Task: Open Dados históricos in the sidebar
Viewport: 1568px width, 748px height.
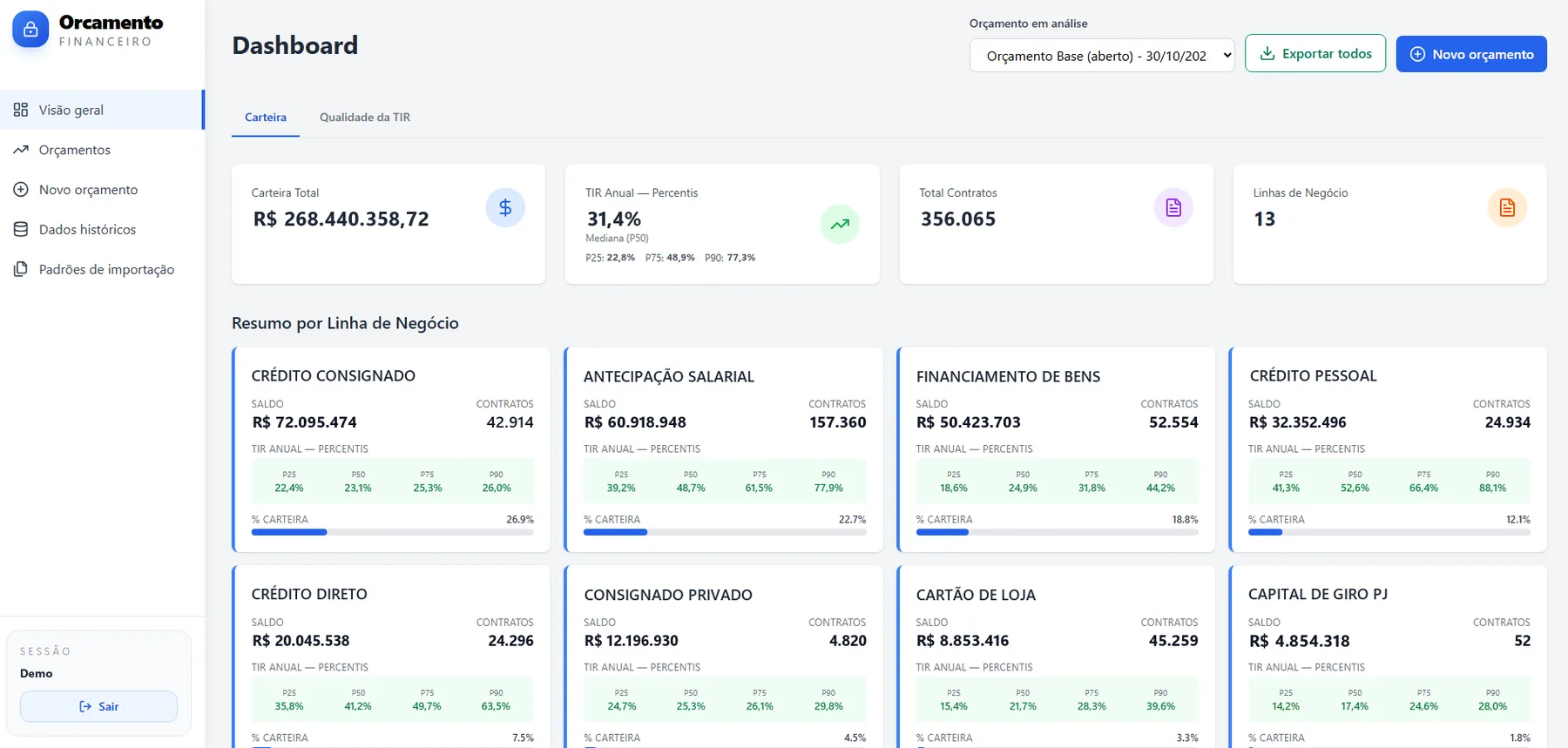Action: (x=101, y=229)
